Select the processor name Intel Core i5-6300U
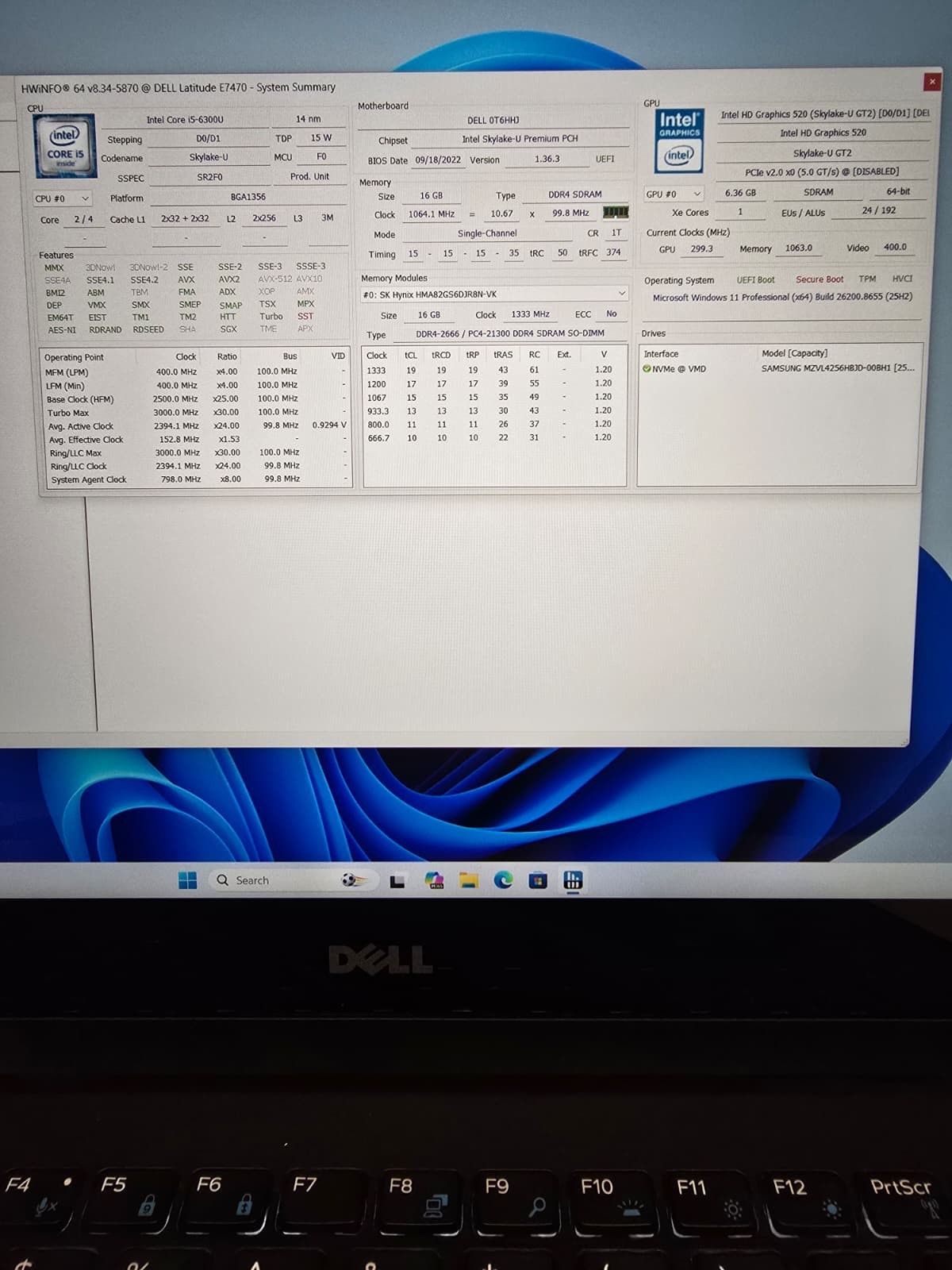The image size is (952, 1270). (185, 120)
